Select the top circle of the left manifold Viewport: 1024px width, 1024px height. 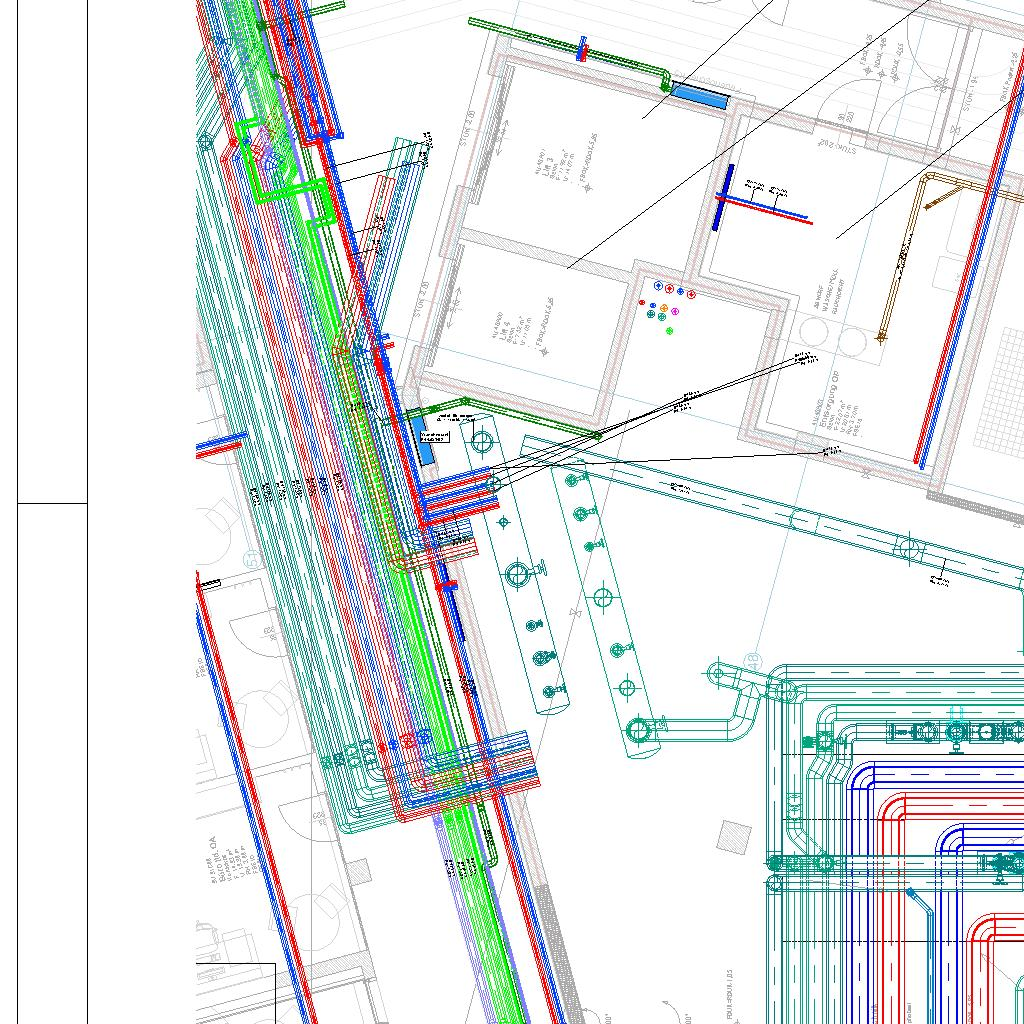[x=482, y=440]
